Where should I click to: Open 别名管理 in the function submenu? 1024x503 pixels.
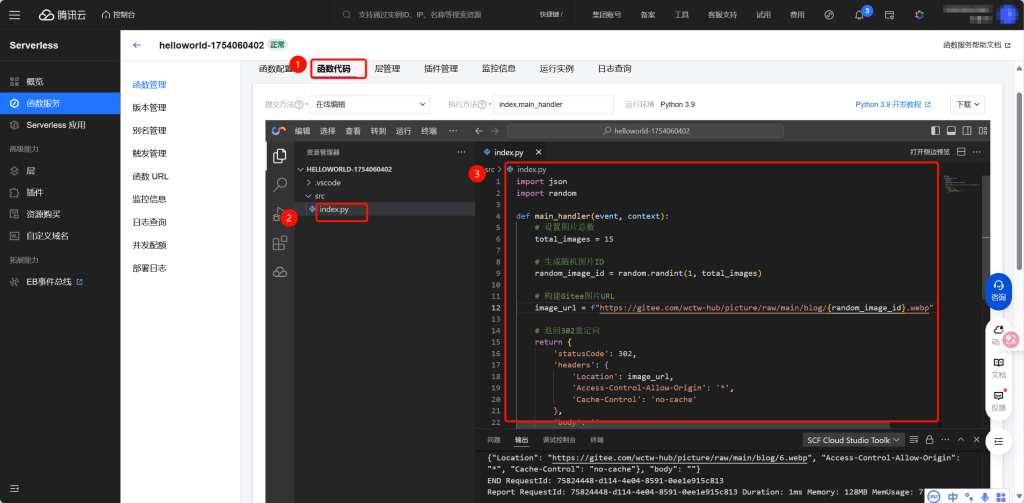tap(149, 131)
